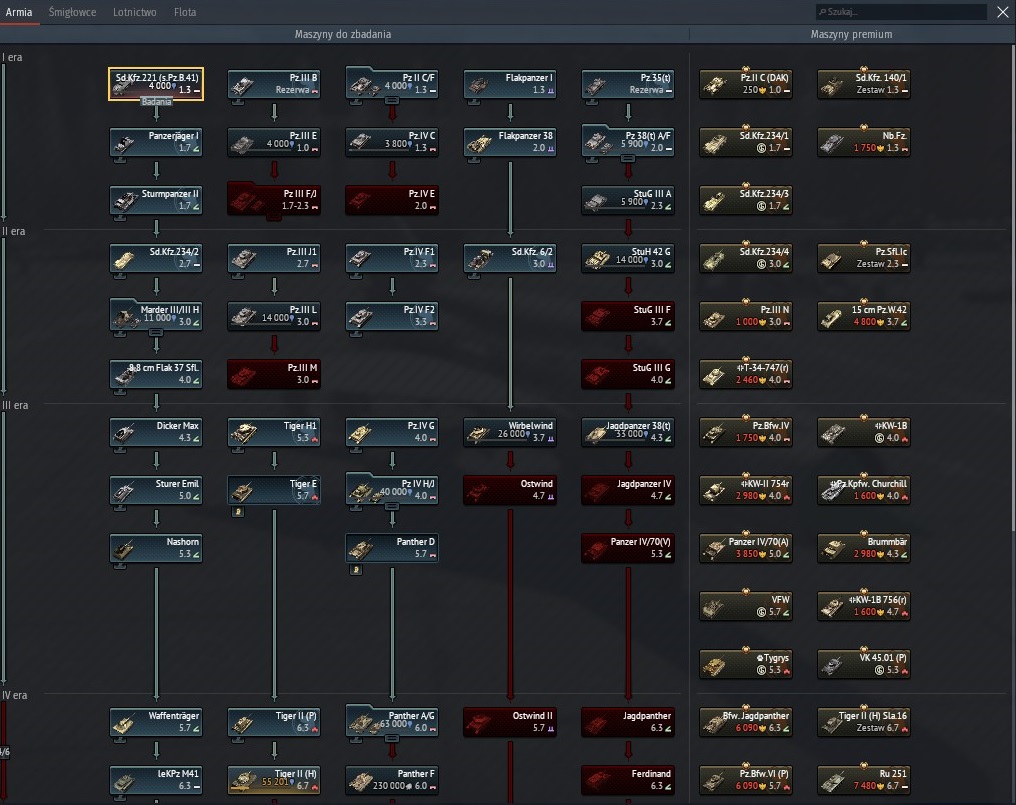The height and width of the screenshot is (805, 1016).
Task: Select the premium Brummbär vehicle
Action: [864, 548]
